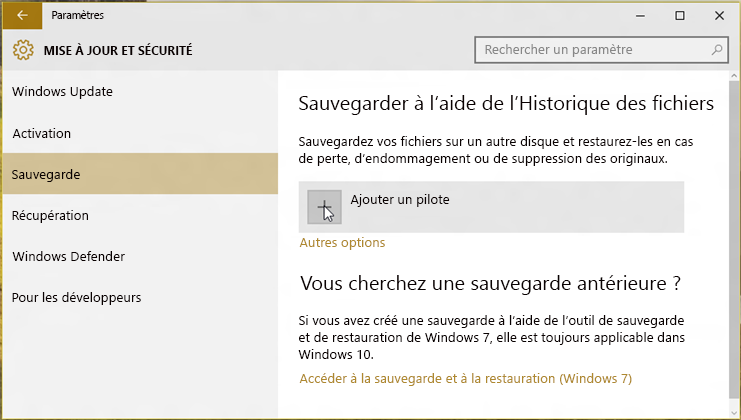Click the Paramètres window title text
This screenshot has width=741, height=420.
[75, 15]
